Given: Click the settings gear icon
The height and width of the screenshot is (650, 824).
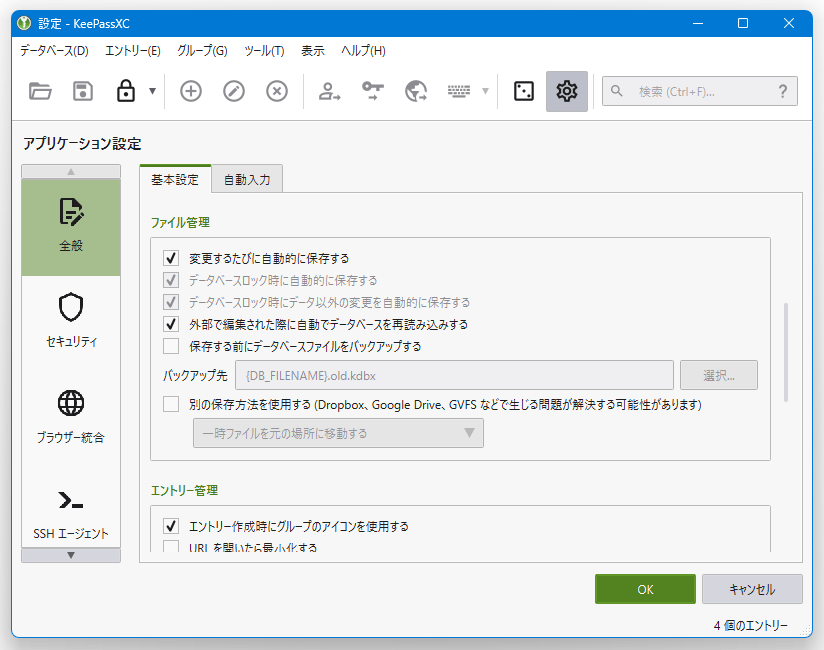Looking at the screenshot, I should click(x=567, y=91).
